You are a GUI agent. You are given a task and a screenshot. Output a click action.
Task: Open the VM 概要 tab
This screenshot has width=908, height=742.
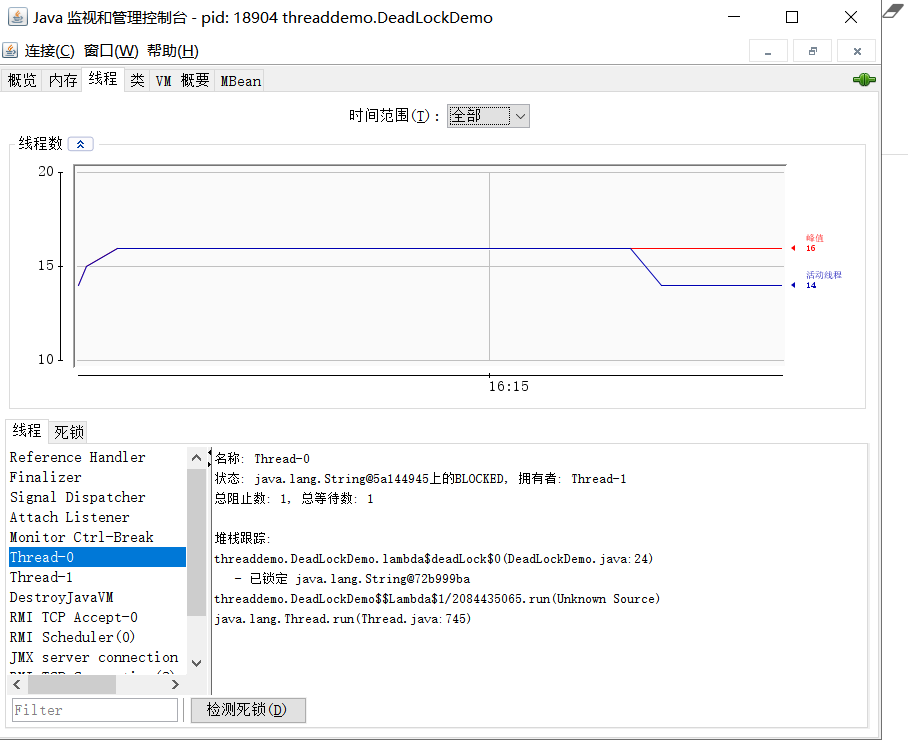coord(182,81)
